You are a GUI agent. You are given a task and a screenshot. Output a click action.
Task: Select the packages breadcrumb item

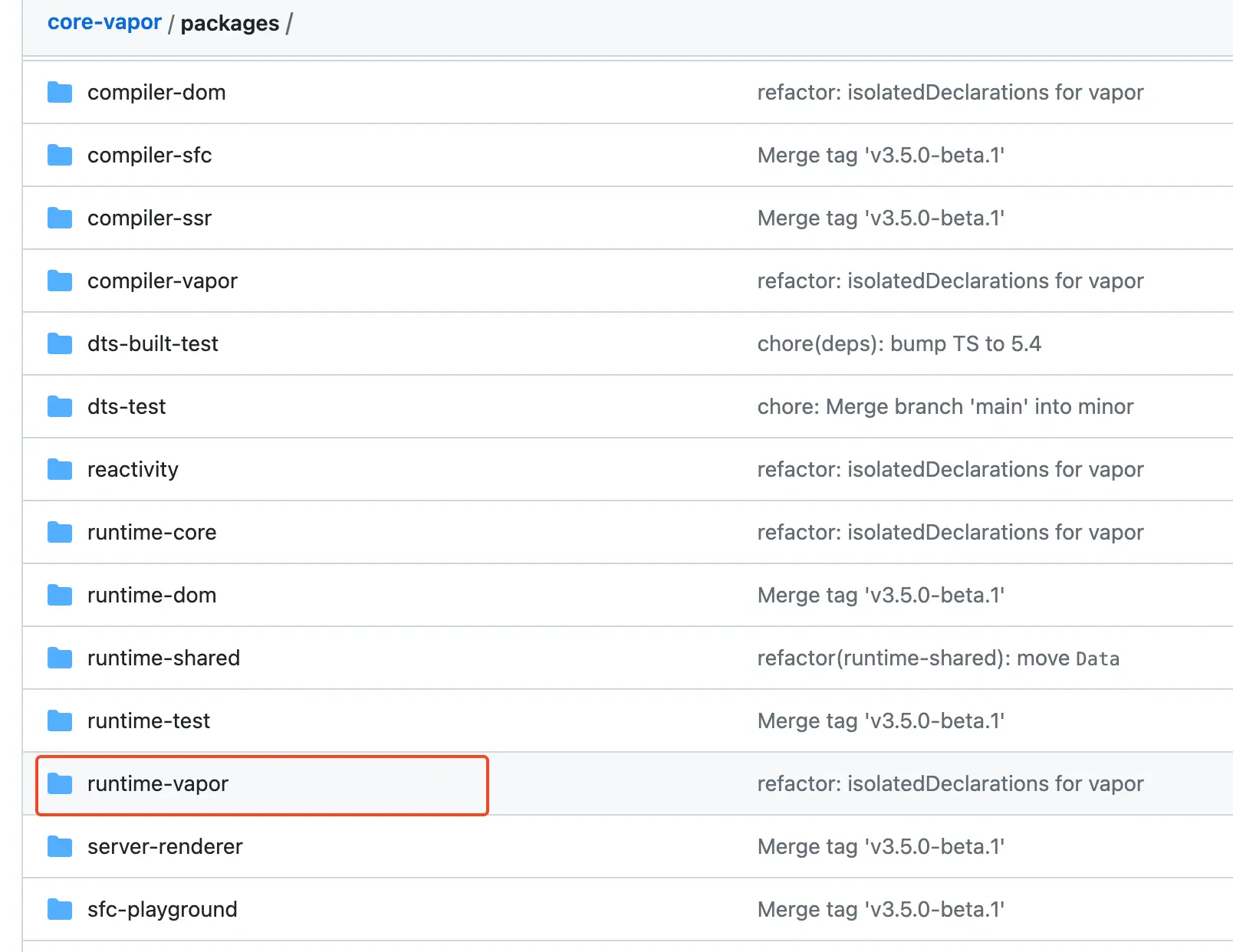(230, 24)
